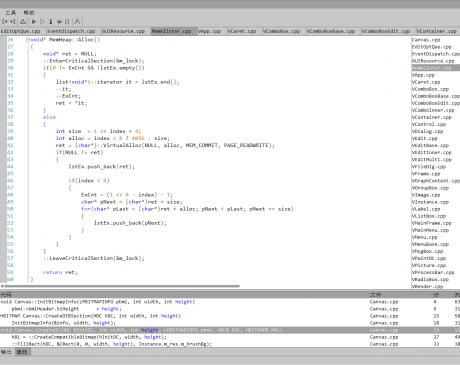The height and width of the screenshot is (365, 460).
Task: Select result row 'InitBitmapInfo(&info, width, height)'
Action: tap(230, 323)
